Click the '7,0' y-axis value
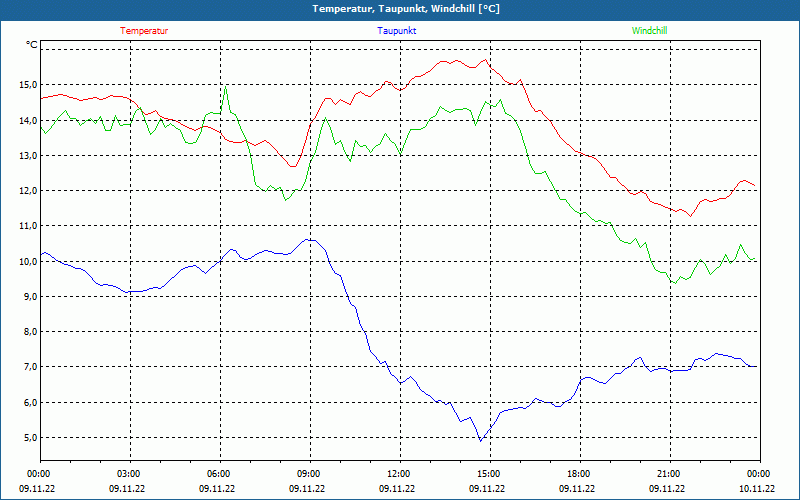Image resolution: width=800 pixels, height=500 pixels. (30, 367)
